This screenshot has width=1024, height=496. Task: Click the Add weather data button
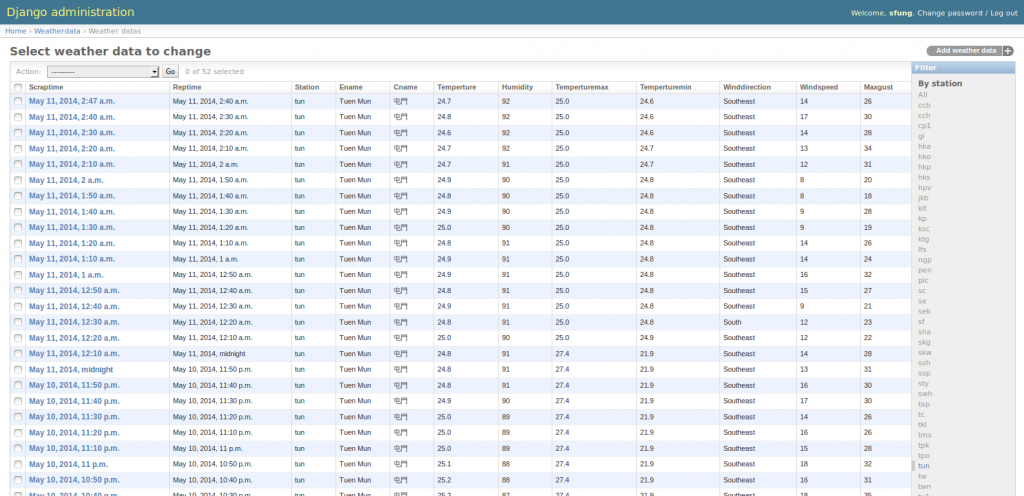[965, 51]
